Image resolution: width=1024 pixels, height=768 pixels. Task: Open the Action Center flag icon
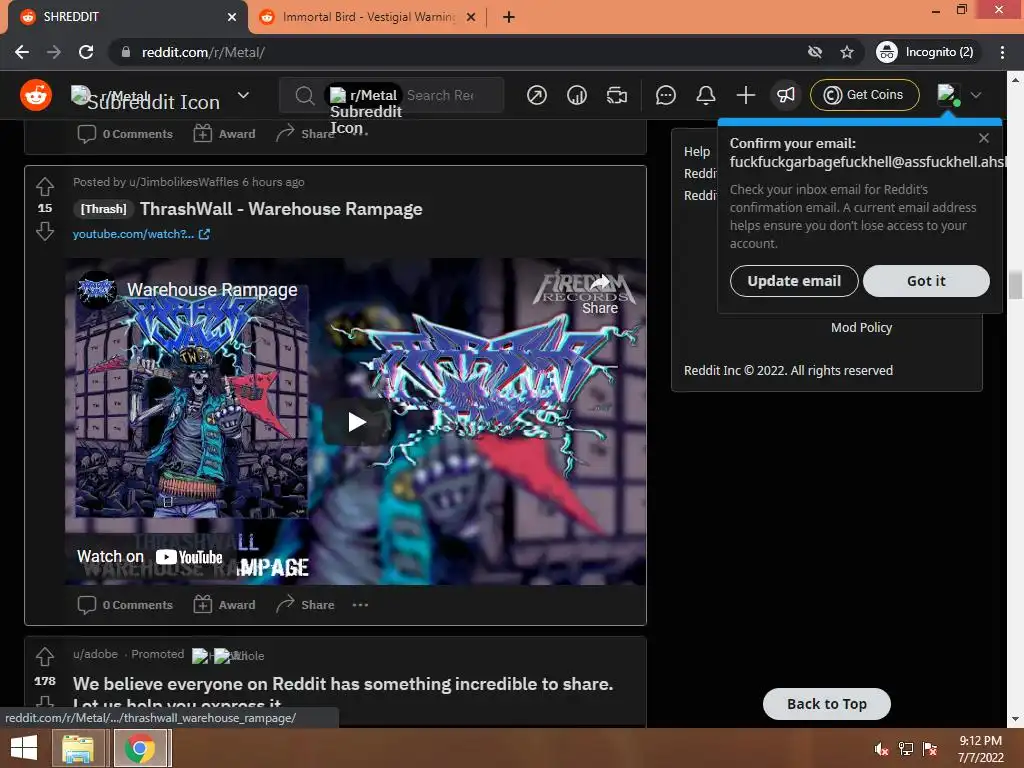(930, 749)
